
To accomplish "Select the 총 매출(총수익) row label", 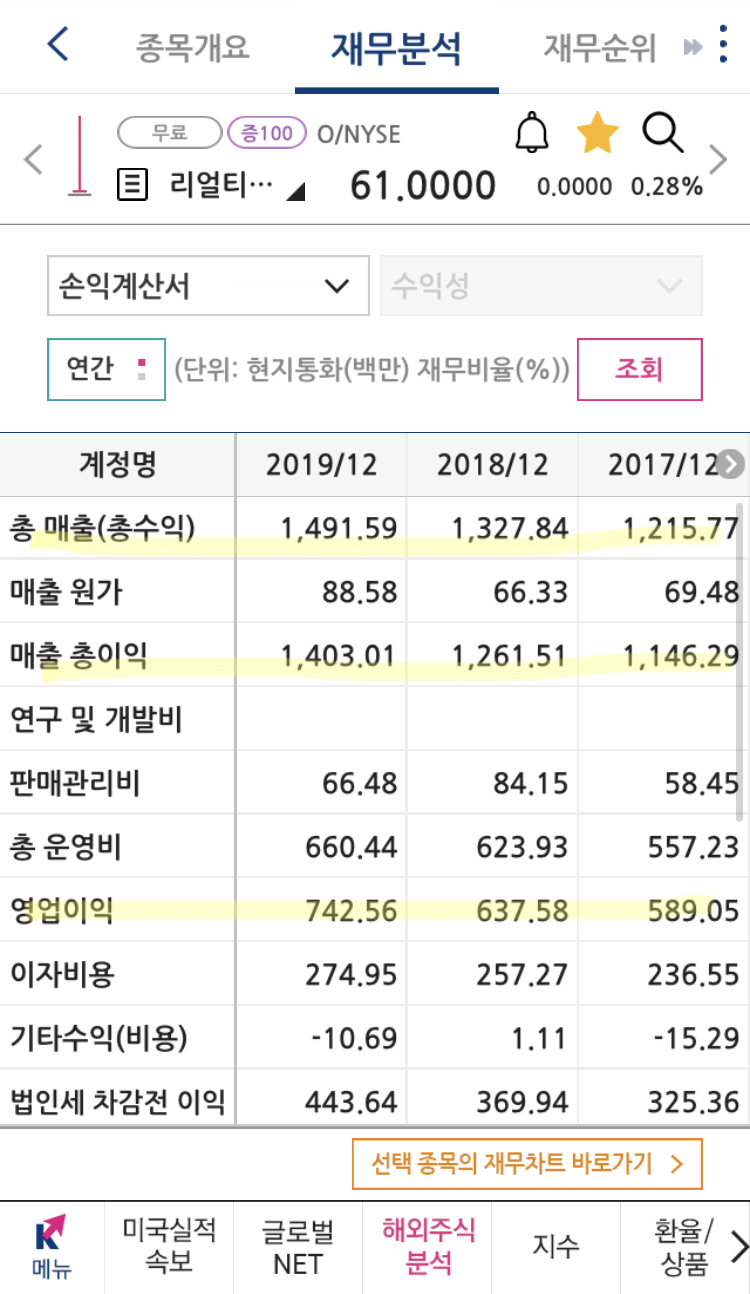I will coord(102,528).
